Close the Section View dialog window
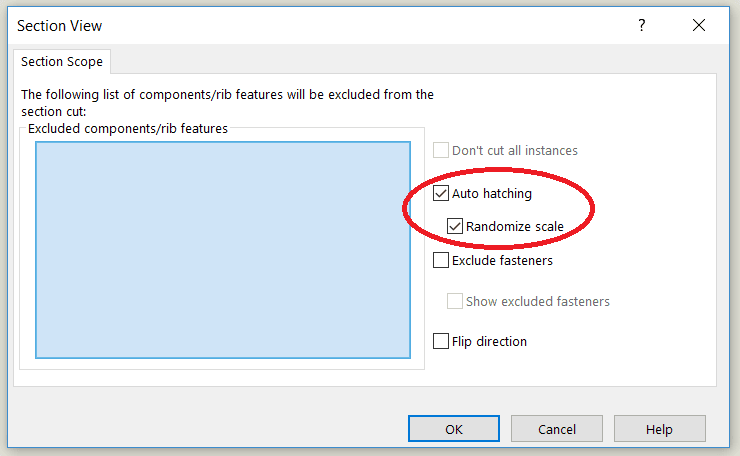The height and width of the screenshot is (456, 740). [x=699, y=25]
